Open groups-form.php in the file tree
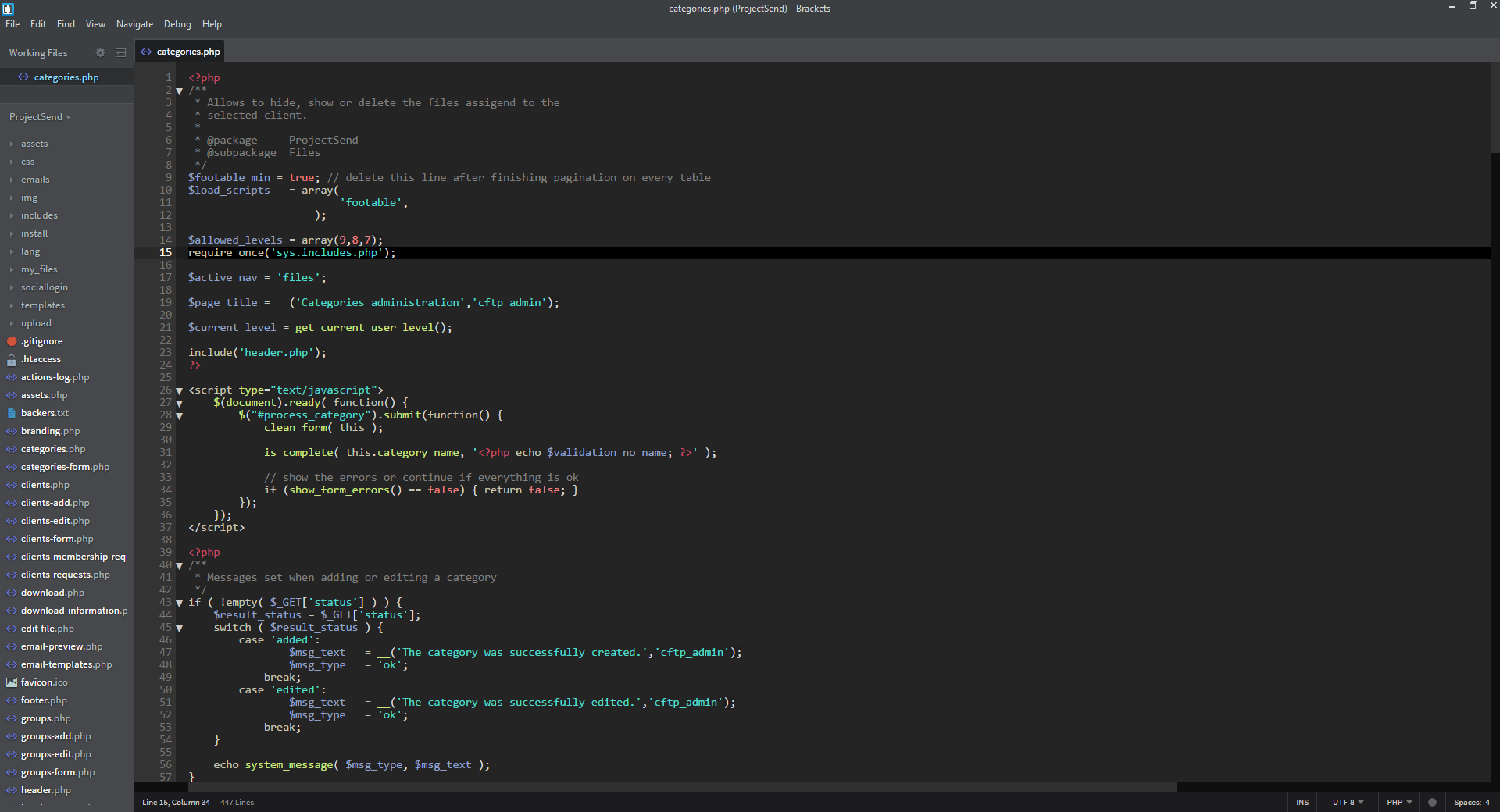The width and height of the screenshot is (1500, 812). coord(58,772)
